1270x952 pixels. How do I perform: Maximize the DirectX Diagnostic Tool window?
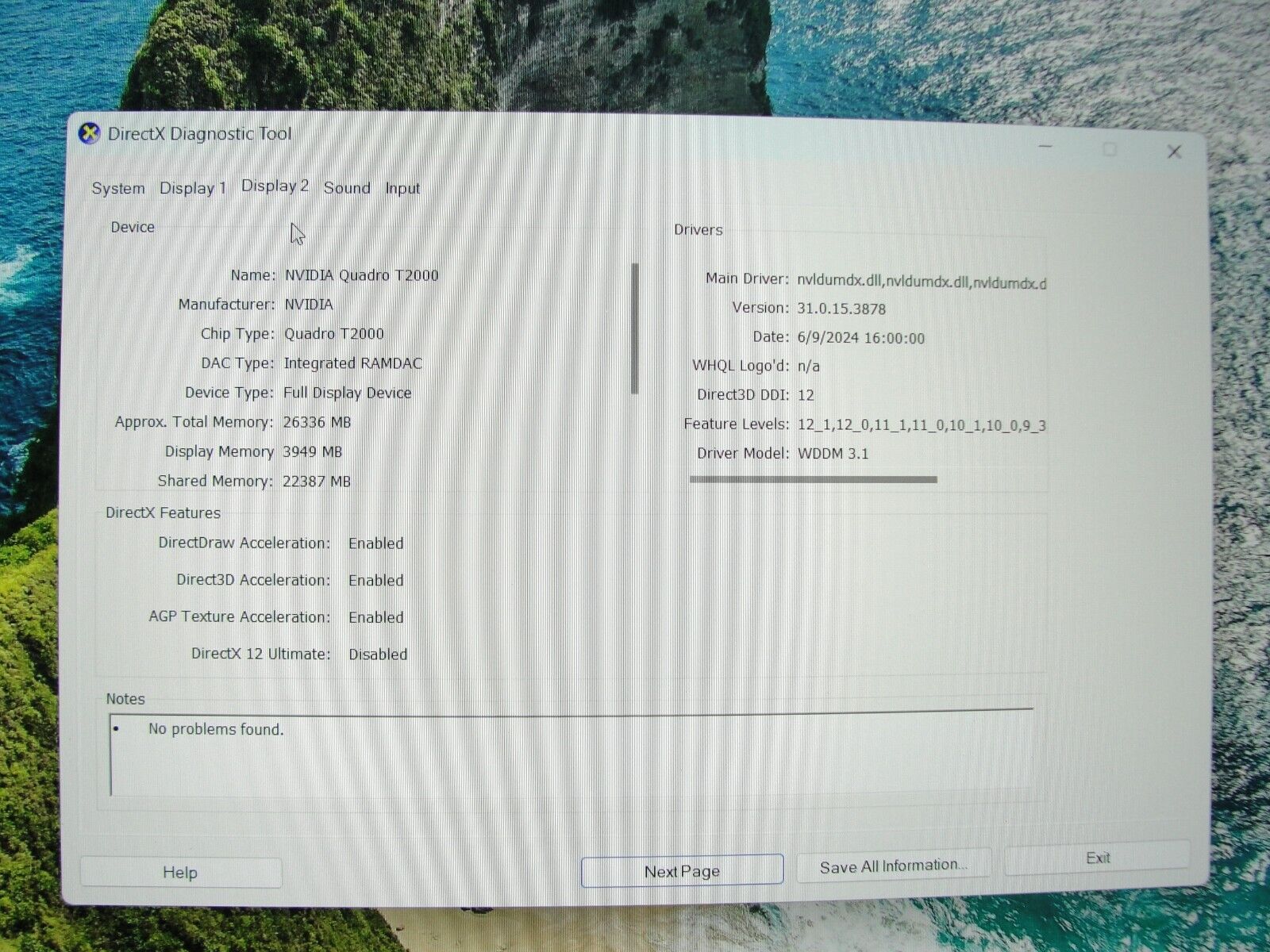click(x=1110, y=149)
